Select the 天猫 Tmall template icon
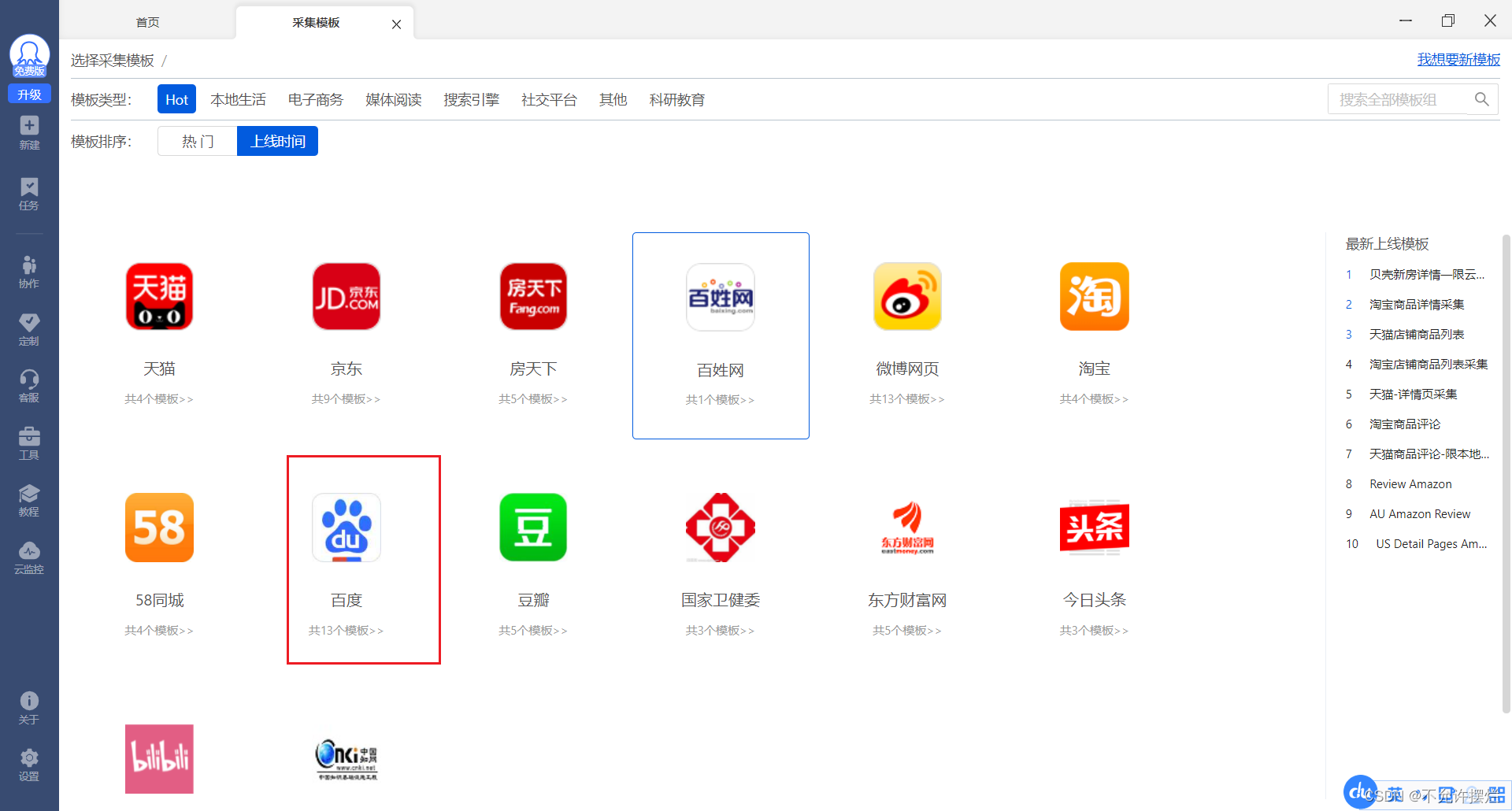This screenshot has height=811, width=1512. [159, 297]
